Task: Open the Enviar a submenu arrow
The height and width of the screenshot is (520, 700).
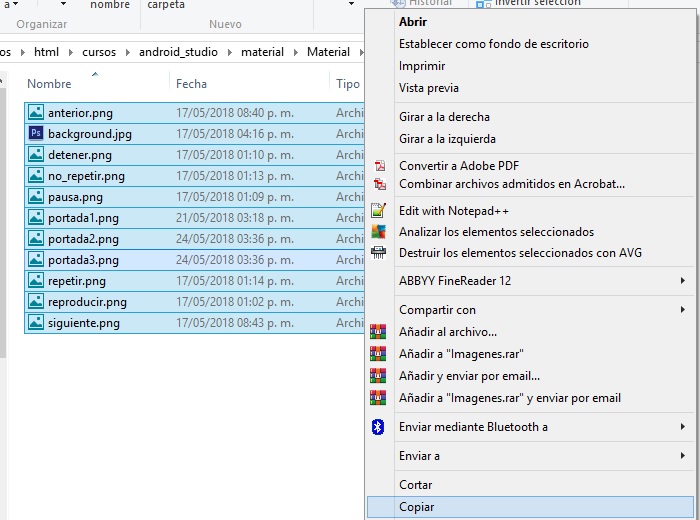Action: pos(683,456)
